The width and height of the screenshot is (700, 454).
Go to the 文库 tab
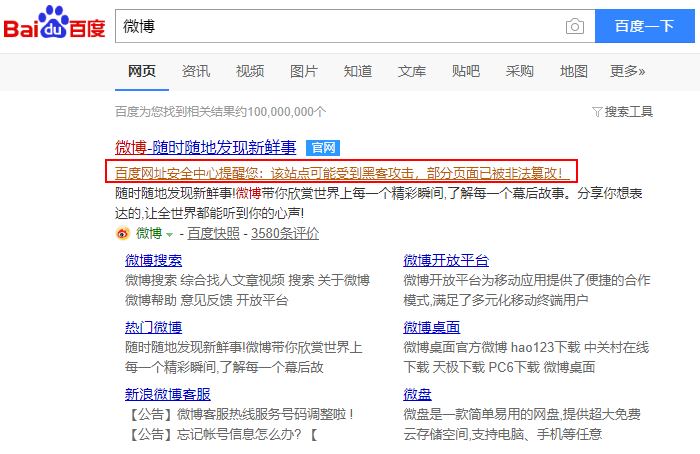click(412, 71)
